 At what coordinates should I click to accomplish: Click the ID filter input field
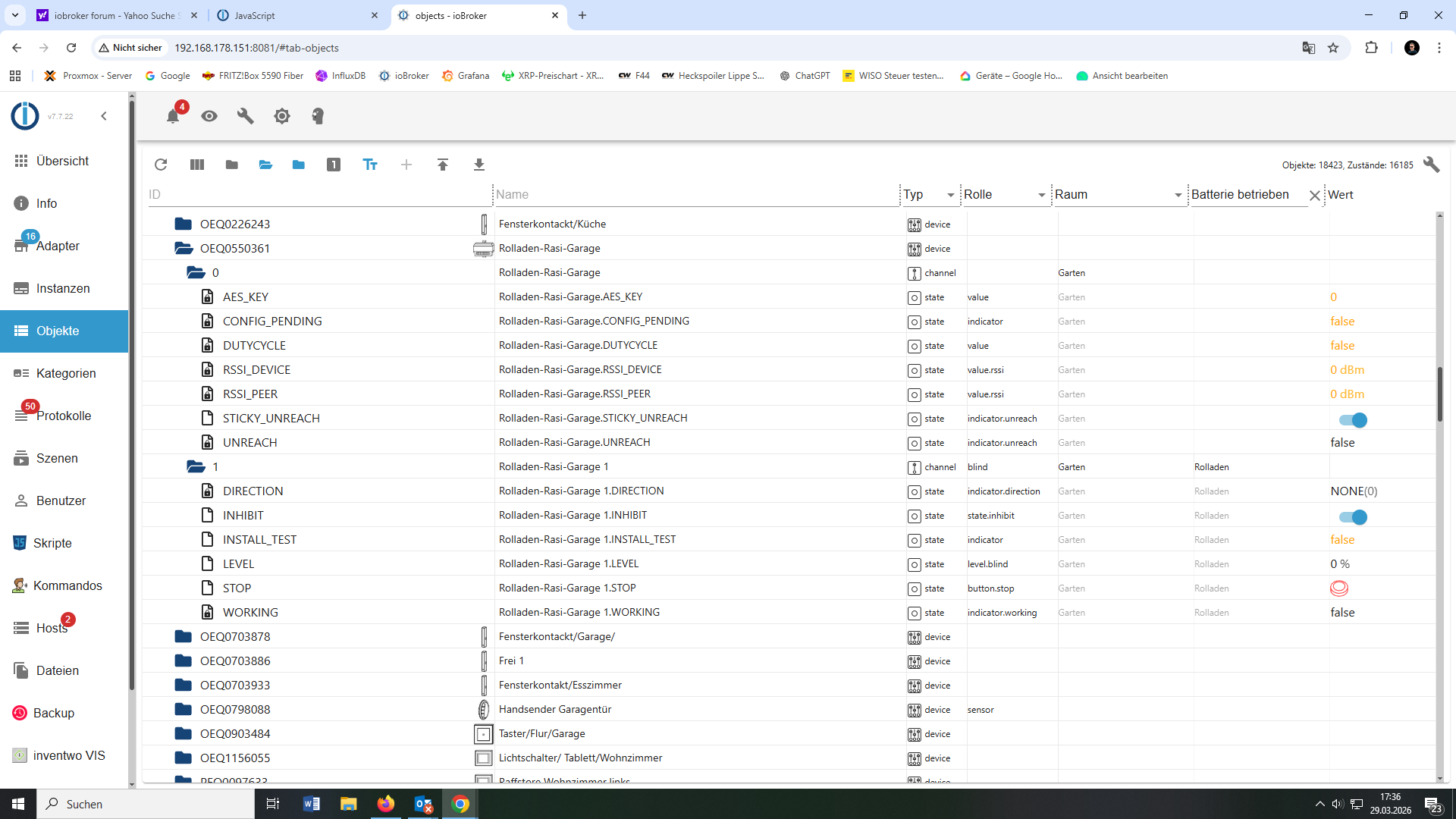pos(318,195)
